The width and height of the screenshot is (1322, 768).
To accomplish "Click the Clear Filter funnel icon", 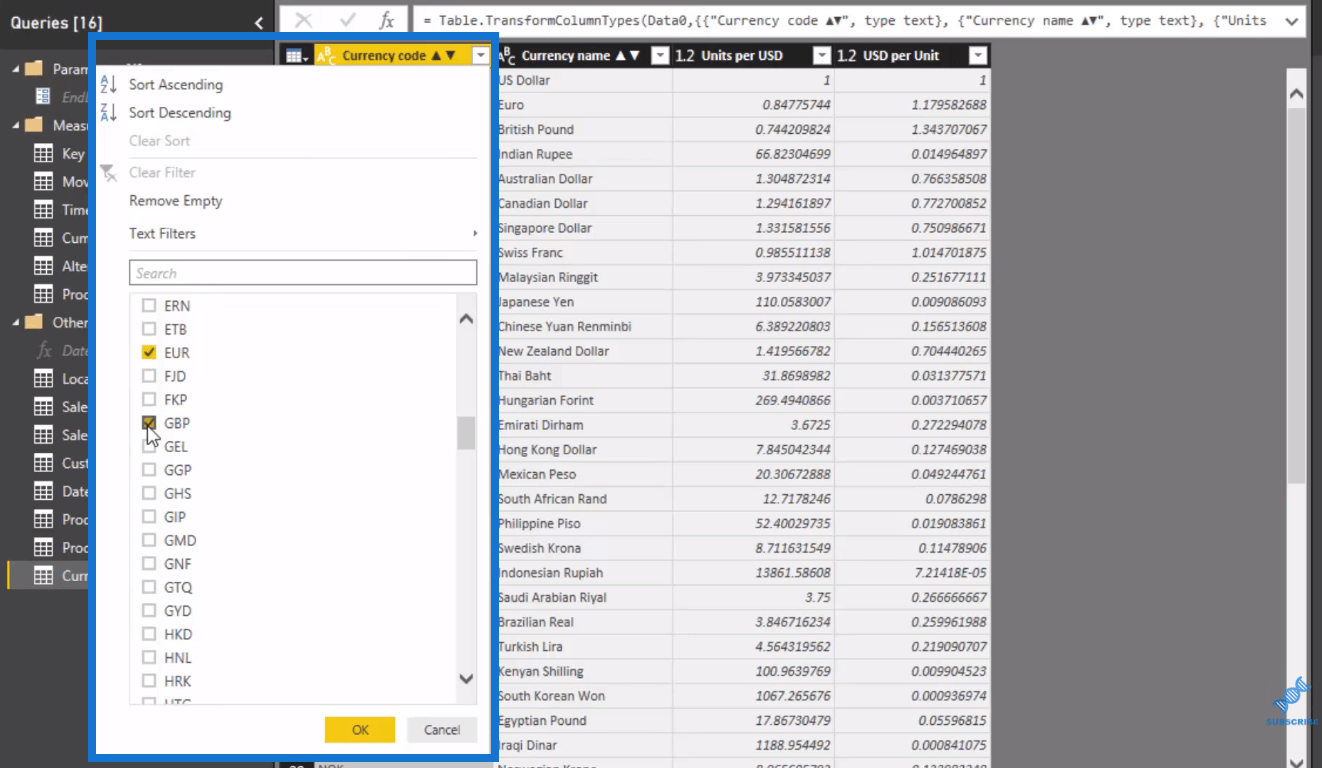I will click(109, 173).
